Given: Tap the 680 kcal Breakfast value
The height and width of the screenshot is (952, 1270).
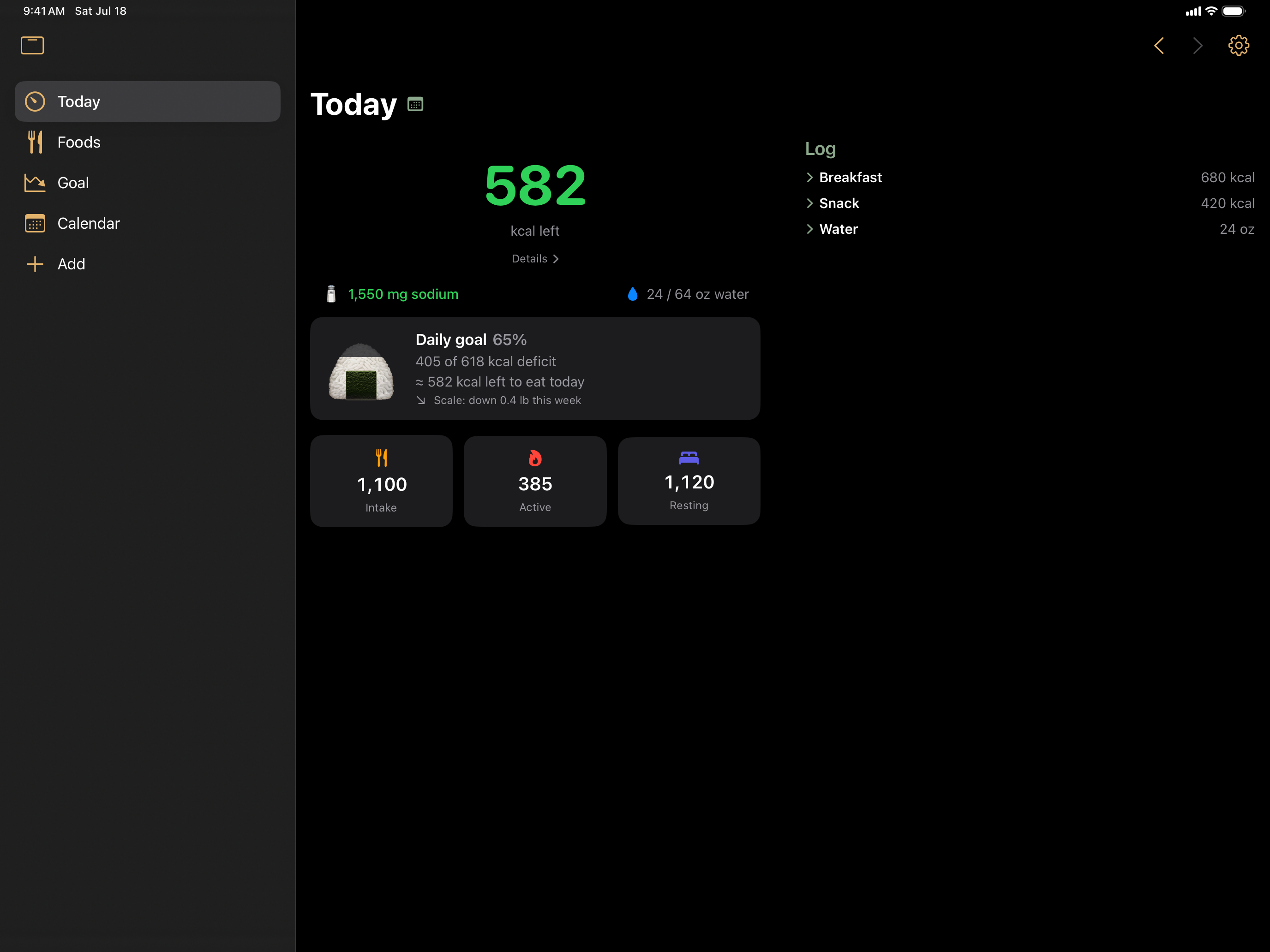Looking at the screenshot, I should pos(1228,177).
